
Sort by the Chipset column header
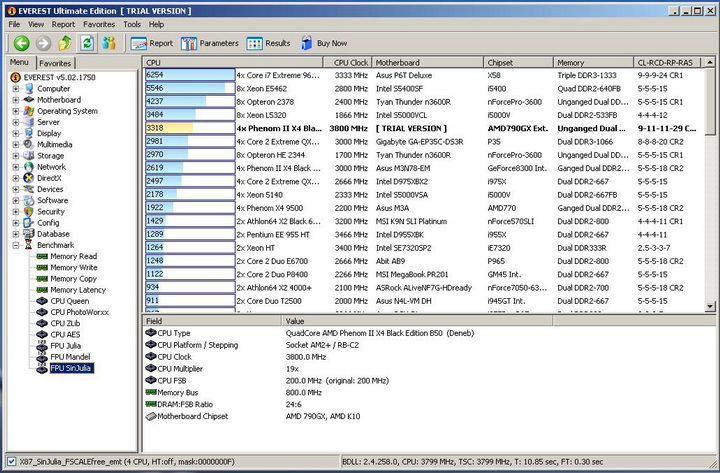518,62
